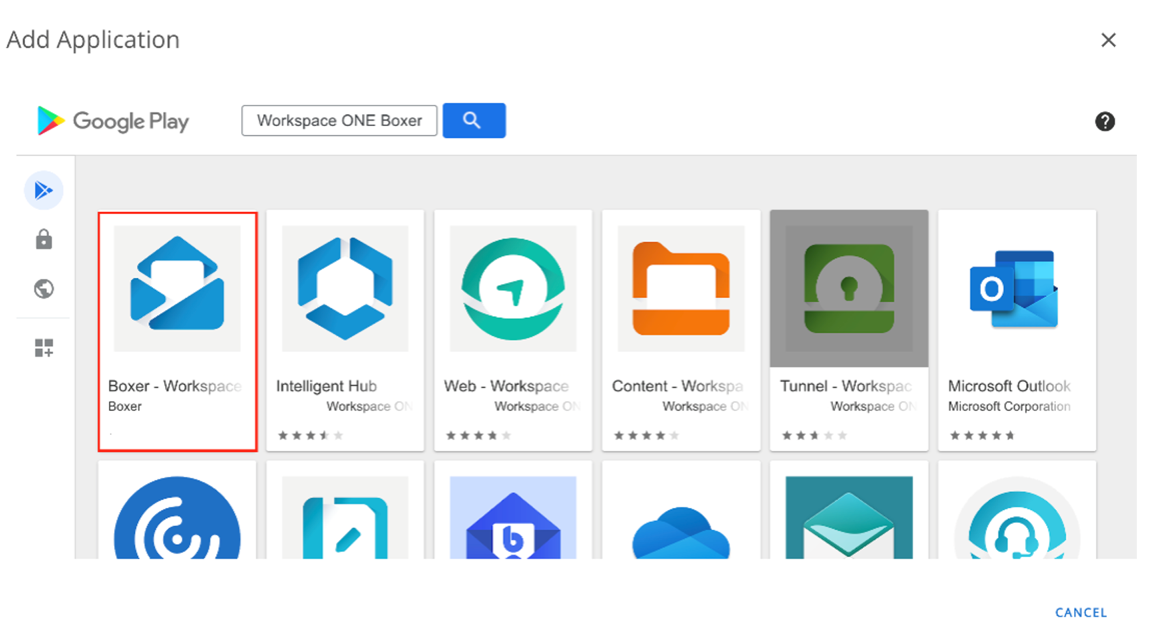Open the Web - Workspace ONE app tile
This screenshot has height=631, width=1149.
pyautogui.click(x=512, y=330)
